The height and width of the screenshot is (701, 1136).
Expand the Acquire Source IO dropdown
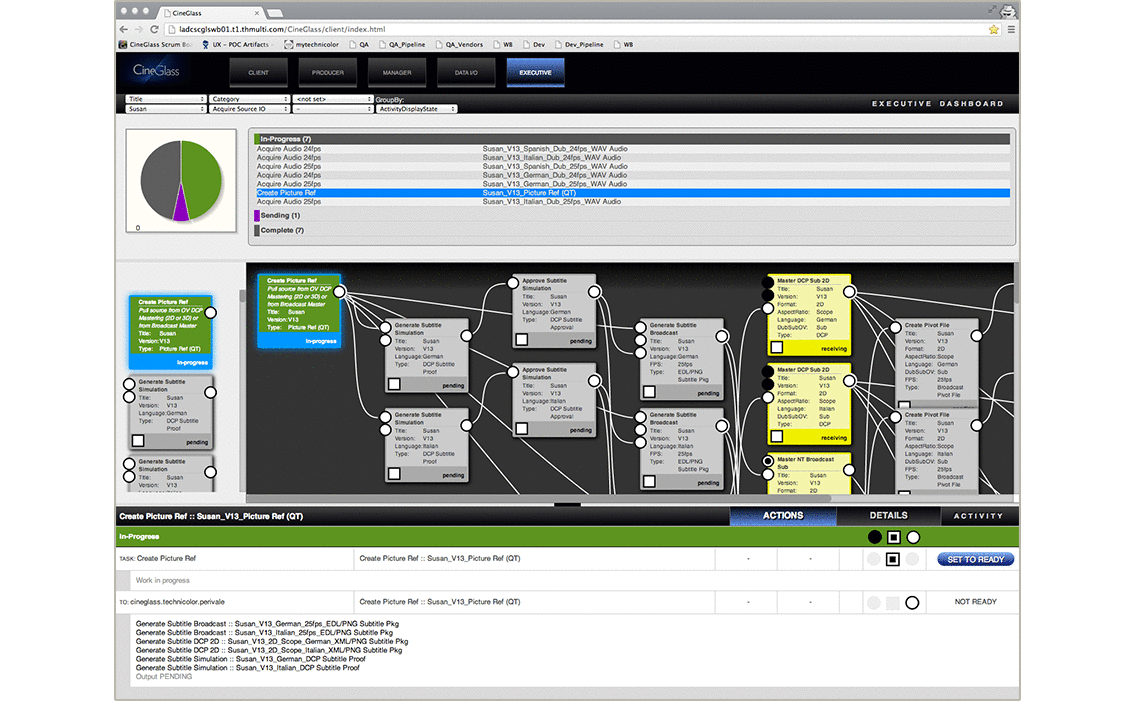(250, 109)
